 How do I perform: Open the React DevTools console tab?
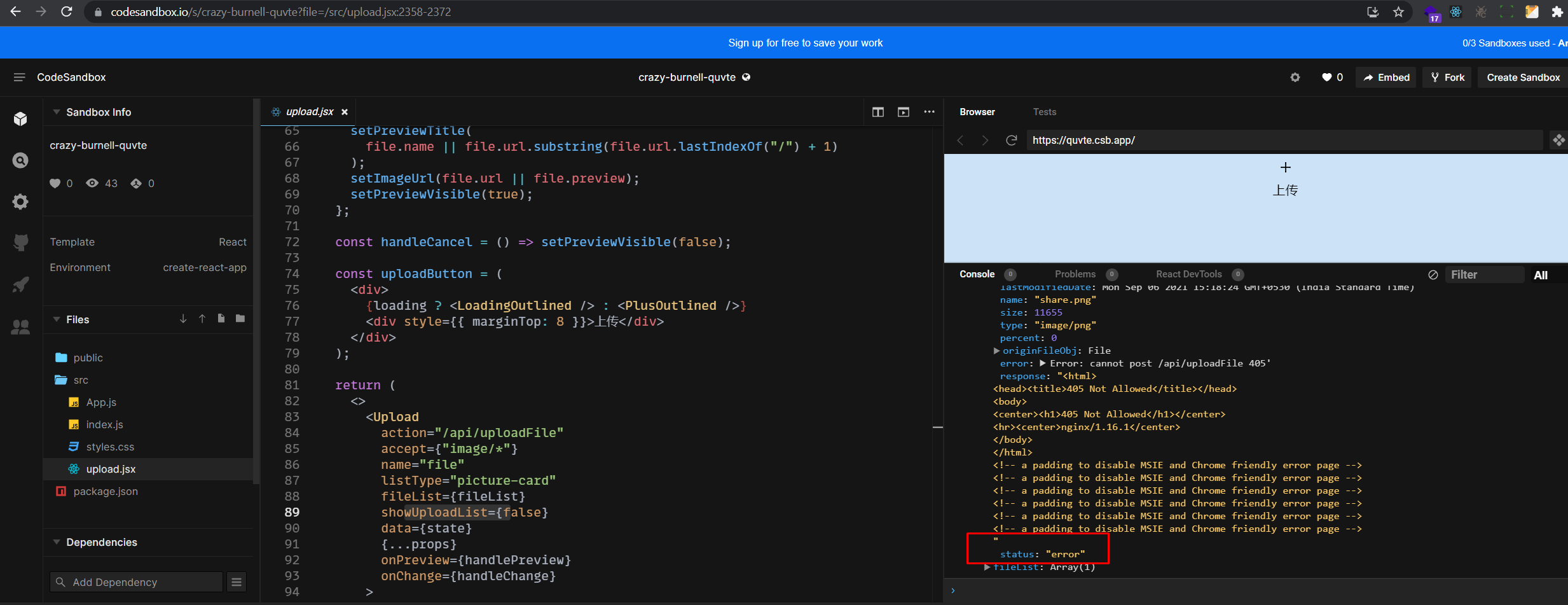[1188, 274]
